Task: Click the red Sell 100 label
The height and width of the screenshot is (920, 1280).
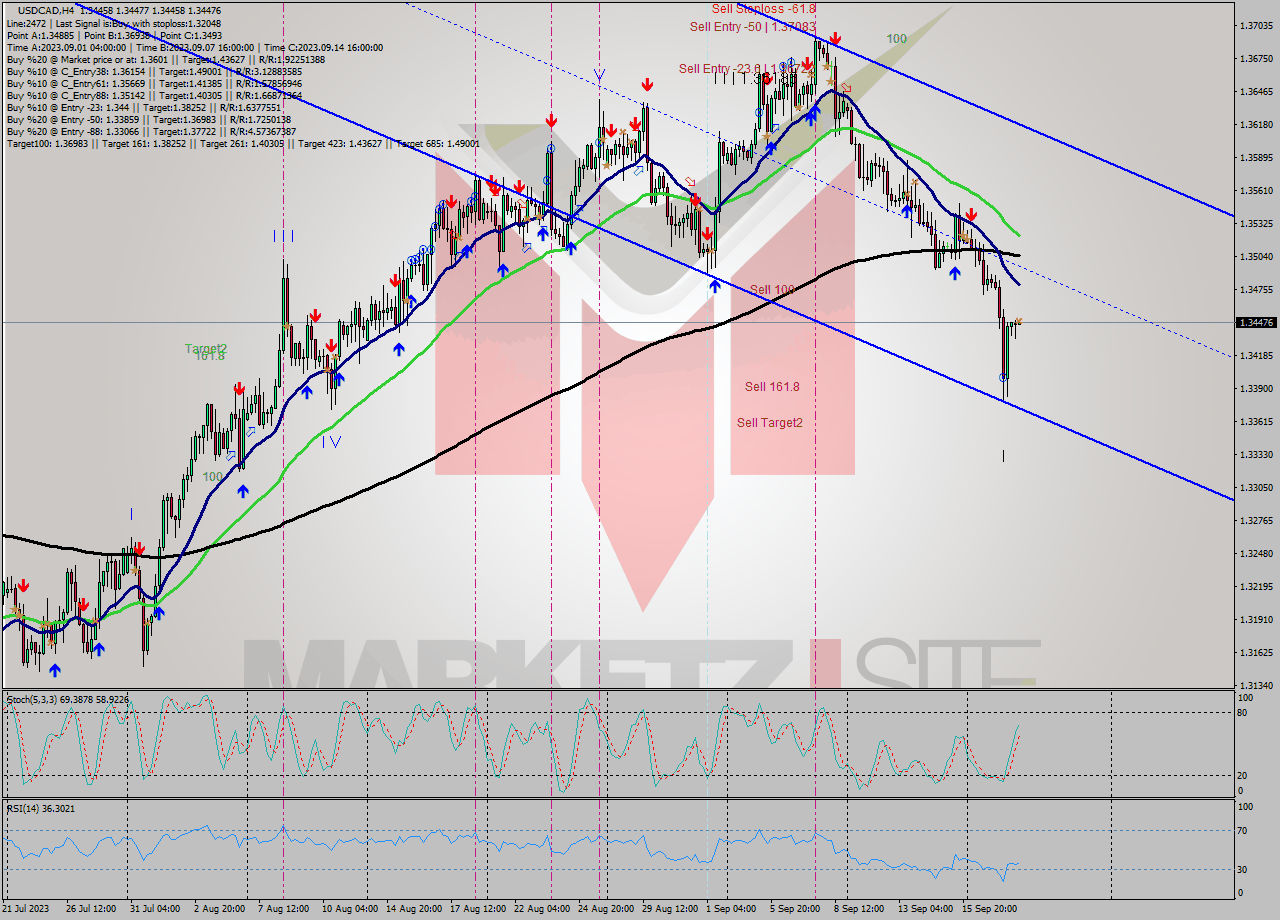Action: 772,290
